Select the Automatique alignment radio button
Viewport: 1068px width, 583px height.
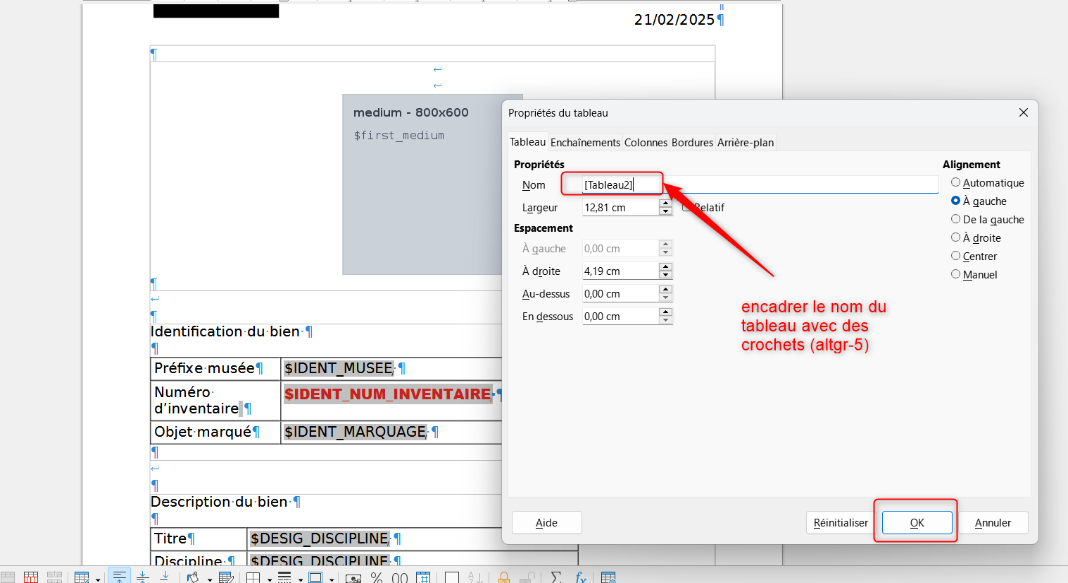[x=956, y=183]
